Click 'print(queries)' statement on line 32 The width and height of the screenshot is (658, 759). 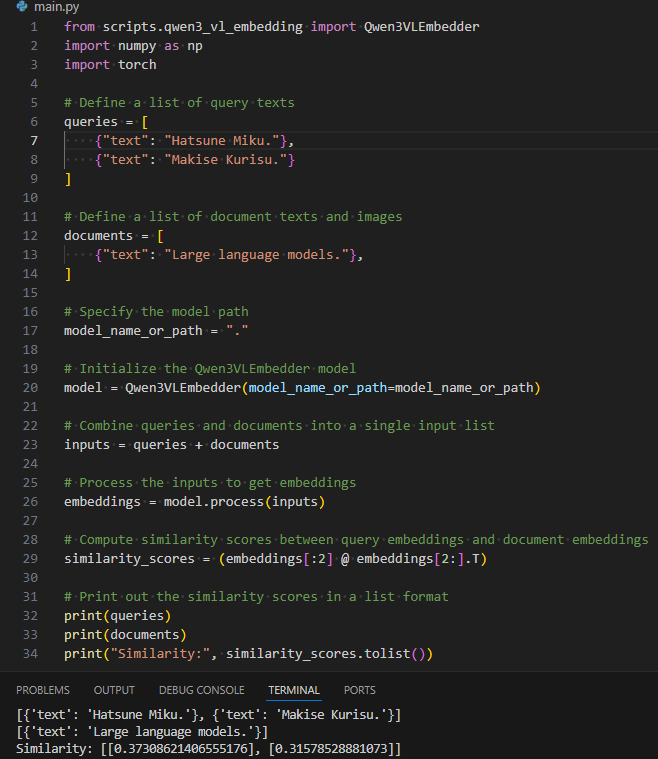click(x=118, y=616)
